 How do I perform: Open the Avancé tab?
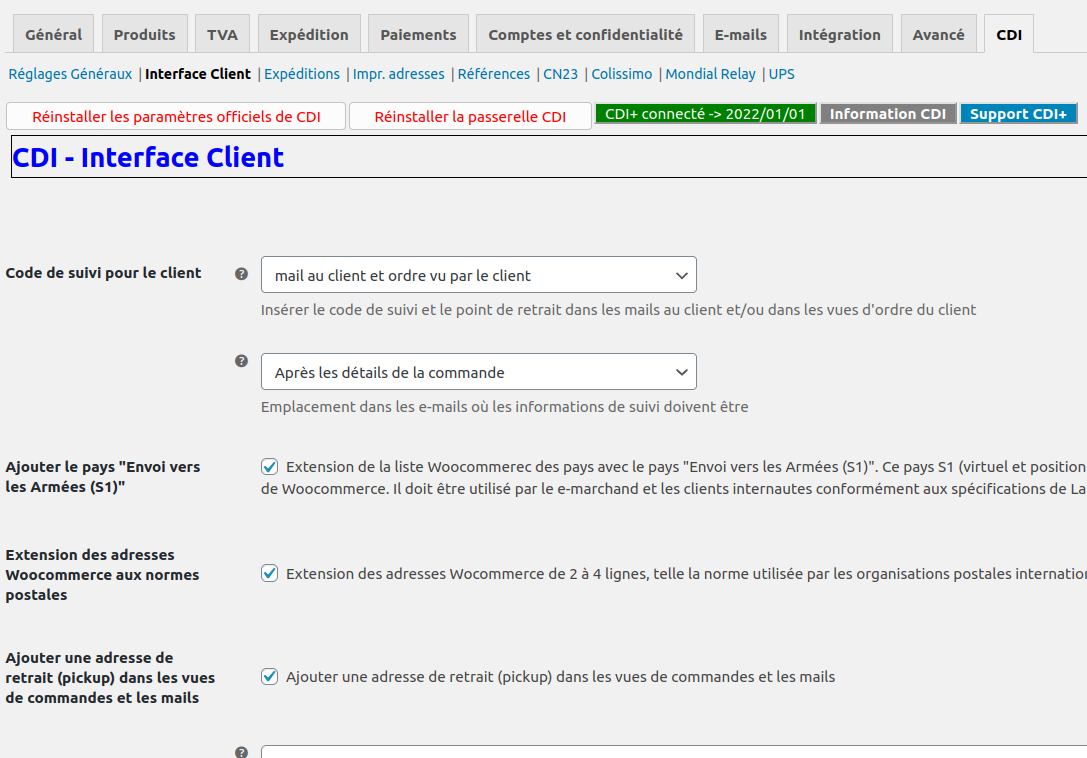939,34
